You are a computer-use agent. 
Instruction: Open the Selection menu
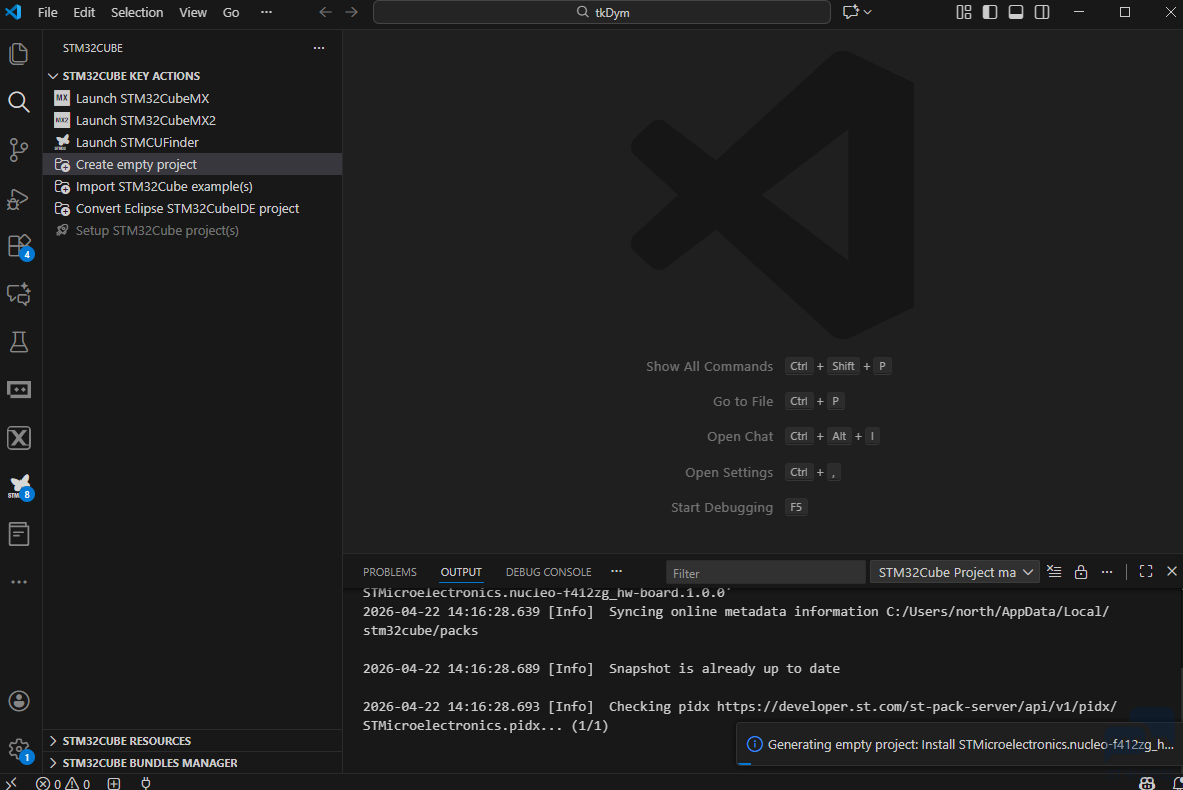pos(137,12)
